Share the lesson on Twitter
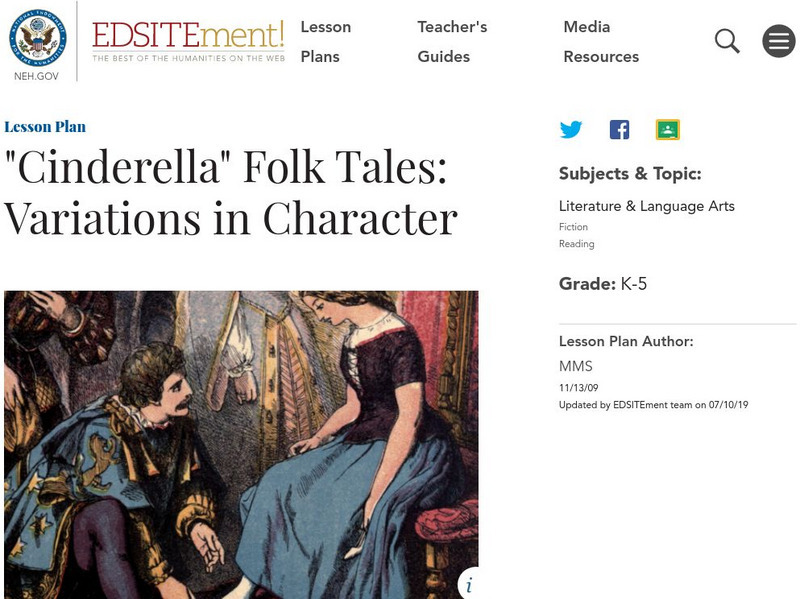This screenshot has height=599, width=800. pyautogui.click(x=571, y=130)
